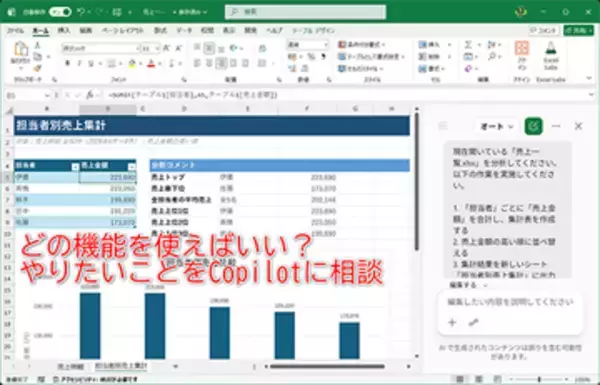
Task: Click the Cut scissors icon
Action: pos(38,46)
